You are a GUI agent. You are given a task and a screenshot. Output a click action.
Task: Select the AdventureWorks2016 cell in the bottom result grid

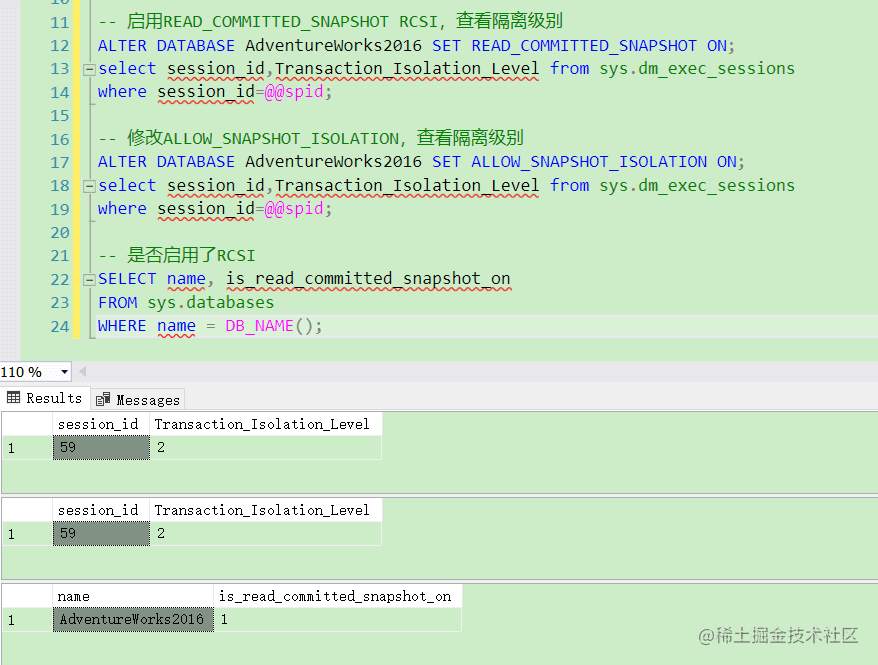pyautogui.click(x=133, y=619)
